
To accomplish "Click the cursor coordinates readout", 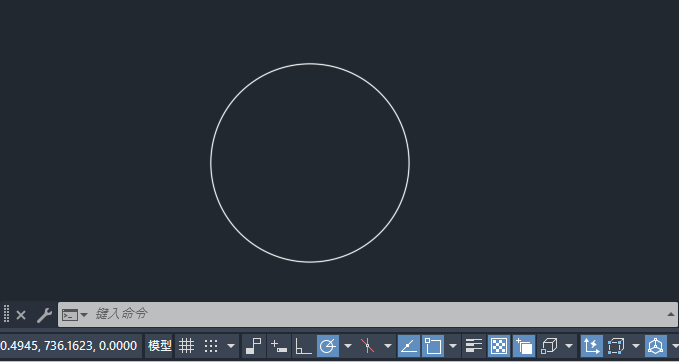I will [x=69, y=346].
